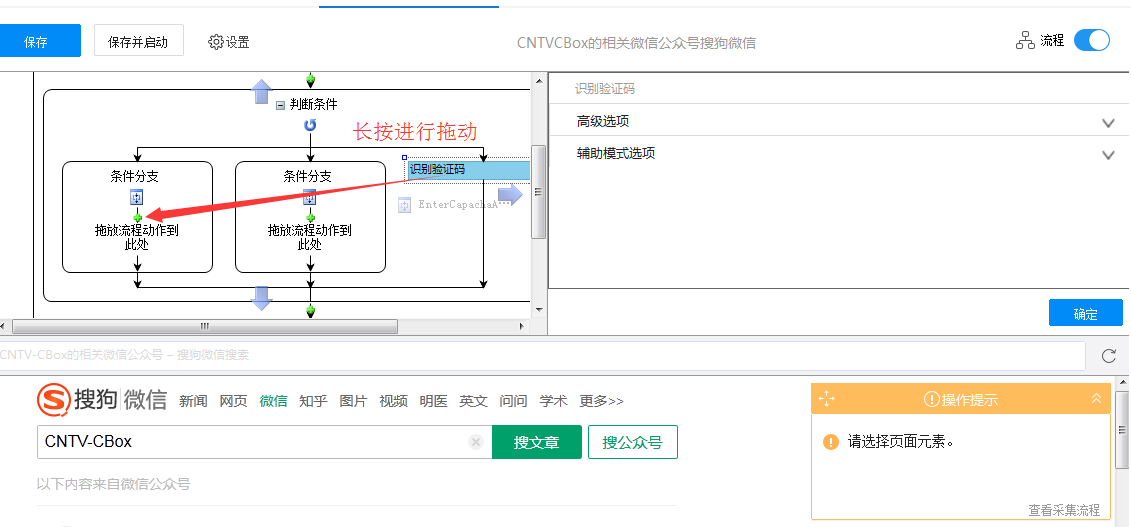Click the loop icon under 判断条件
This screenshot has width=1131, height=527.
(310, 126)
